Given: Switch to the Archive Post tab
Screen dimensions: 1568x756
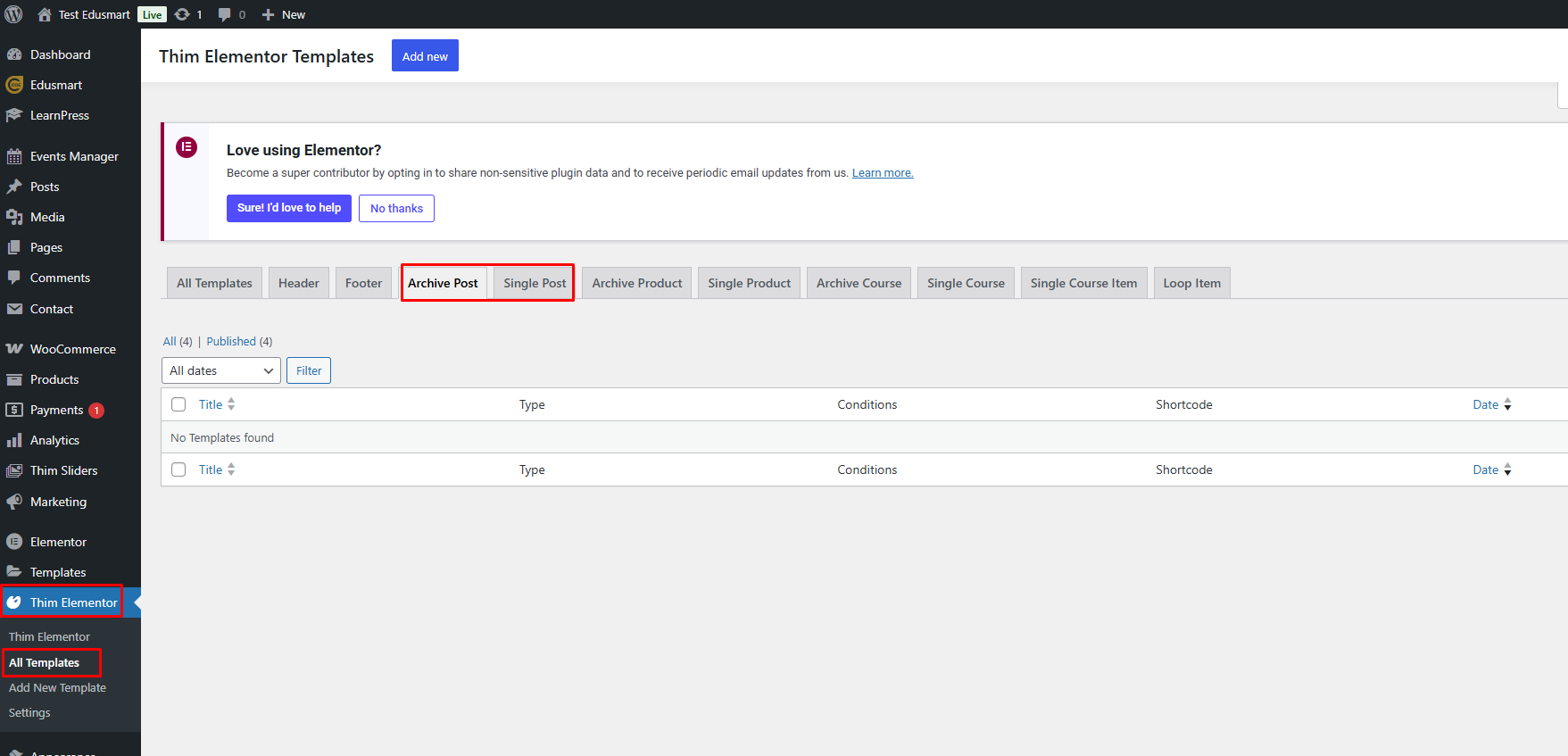Looking at the screenshot, I should click(443, 283).
